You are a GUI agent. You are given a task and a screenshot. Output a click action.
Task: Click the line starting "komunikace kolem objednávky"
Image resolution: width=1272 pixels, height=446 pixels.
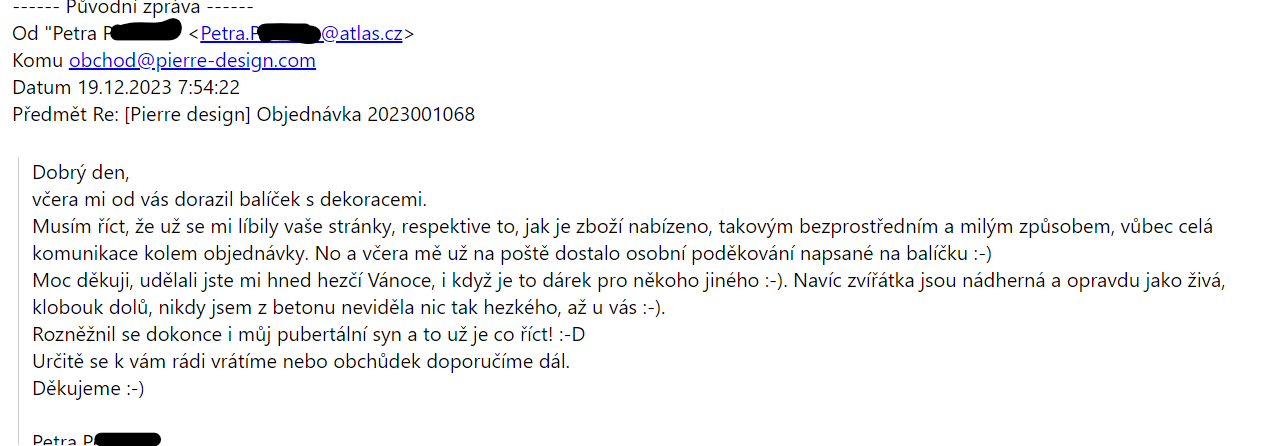510,253
